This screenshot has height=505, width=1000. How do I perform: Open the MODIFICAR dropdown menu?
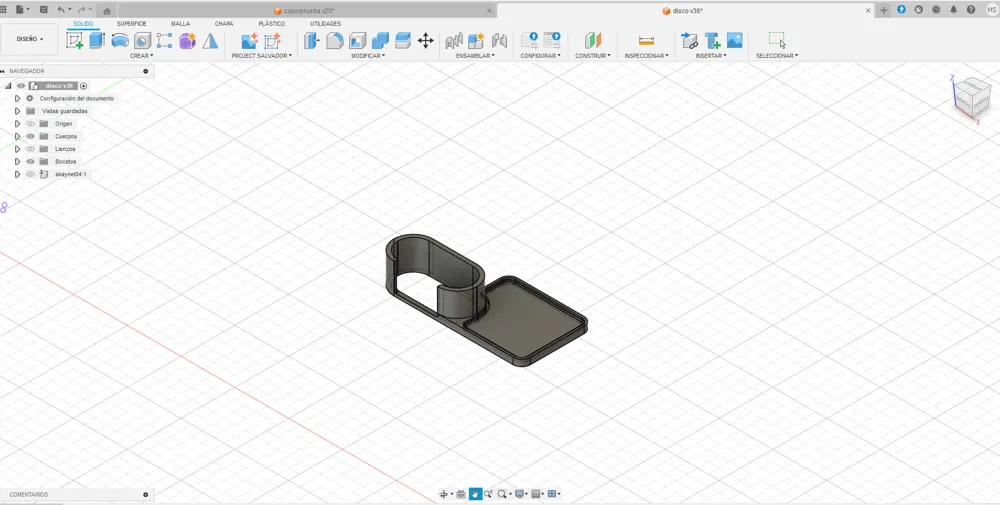coord(368,56)
